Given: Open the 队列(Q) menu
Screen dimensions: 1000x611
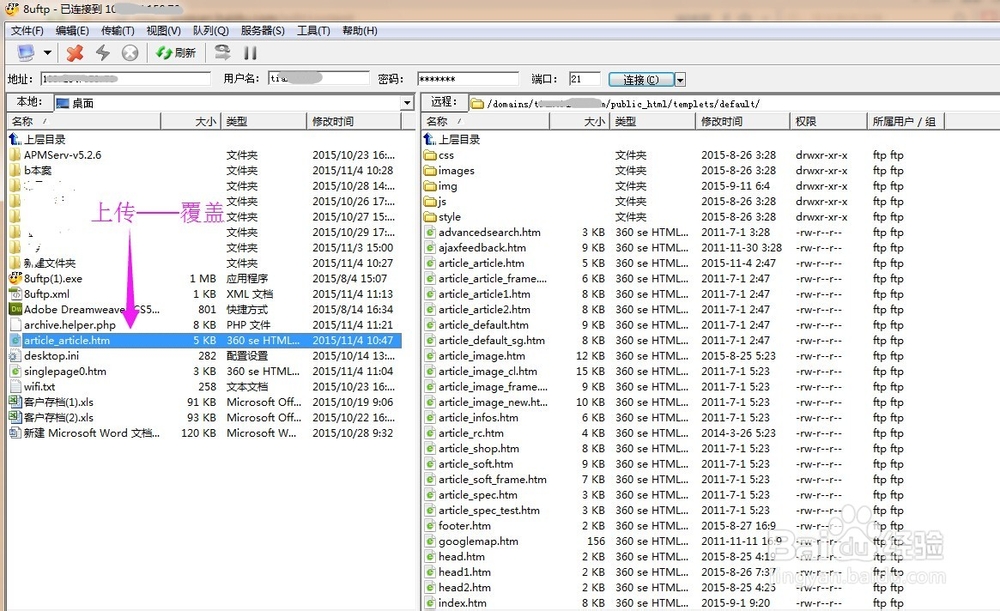Looking at the screenshot, I should point(210,31).
